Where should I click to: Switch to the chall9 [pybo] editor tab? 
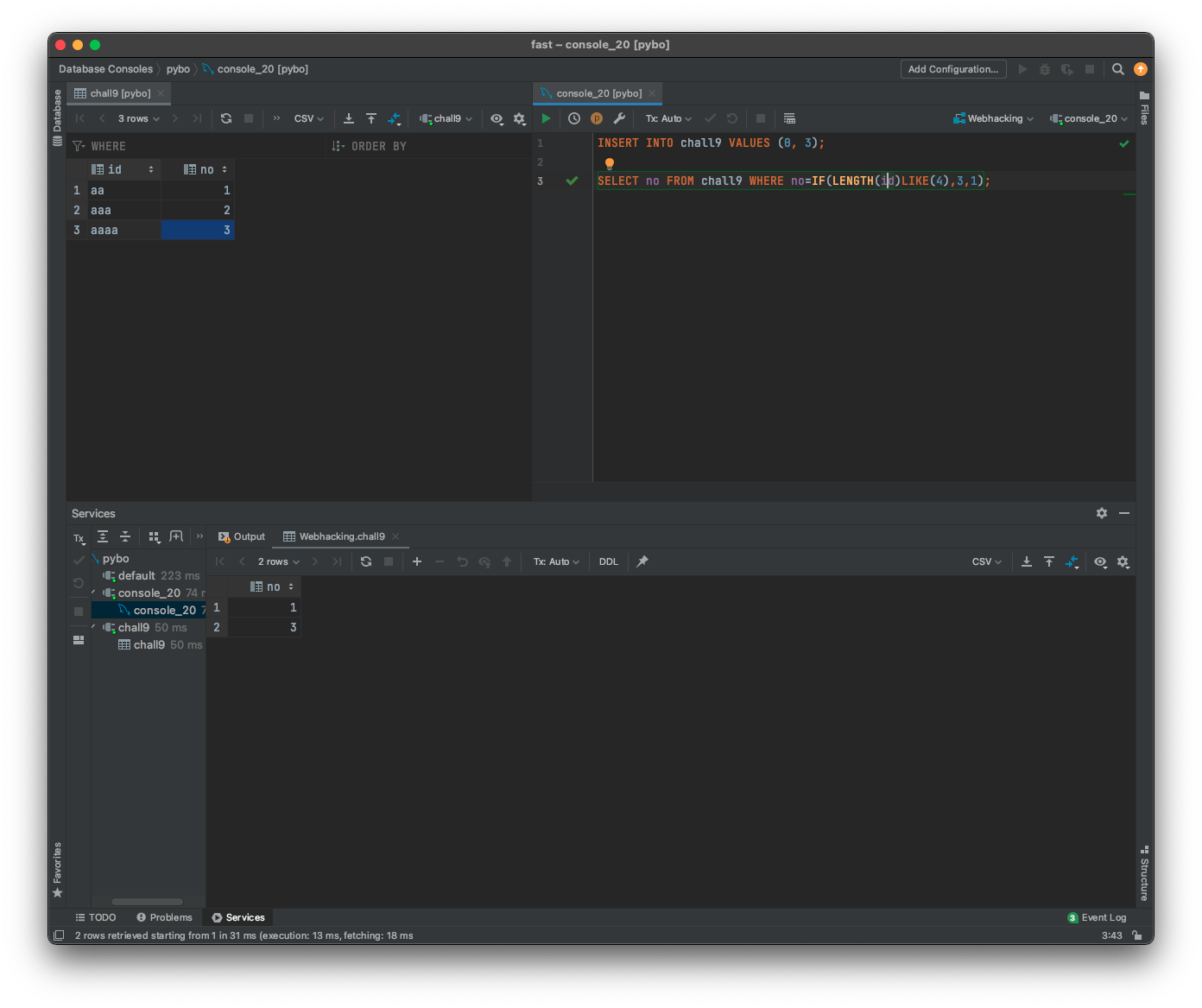(120, 93)
